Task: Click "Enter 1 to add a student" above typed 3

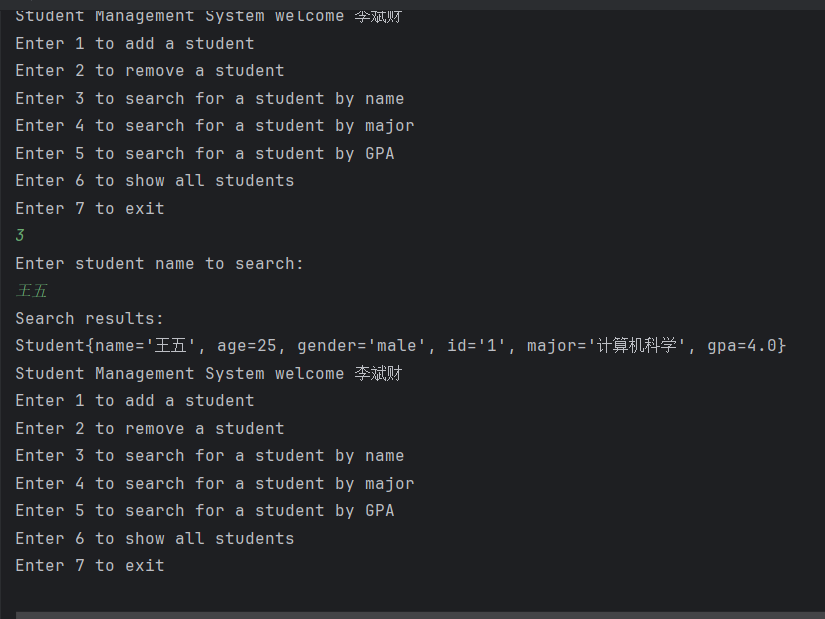Action: (135, 44)
